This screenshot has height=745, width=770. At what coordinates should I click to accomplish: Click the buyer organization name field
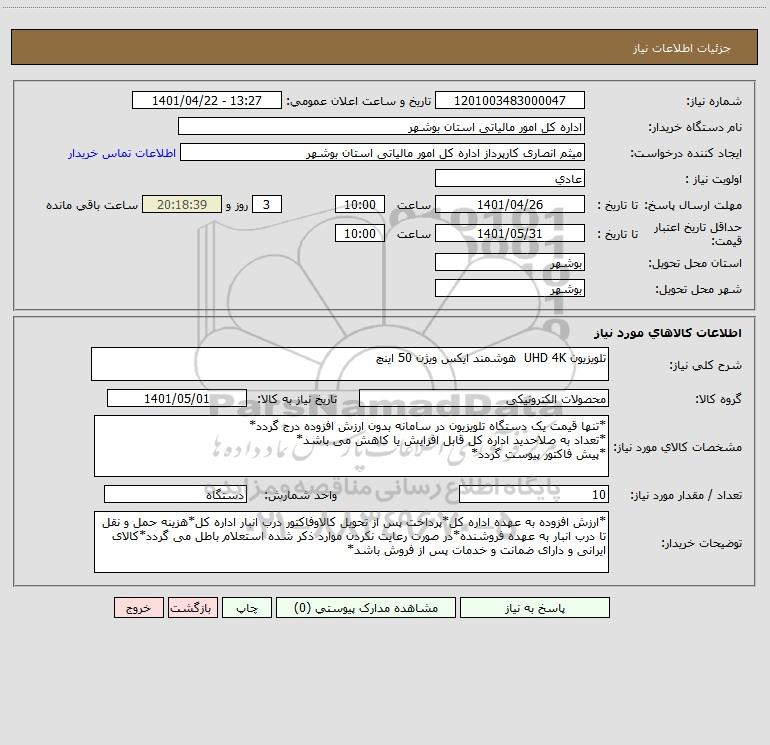tap(381, 126)
